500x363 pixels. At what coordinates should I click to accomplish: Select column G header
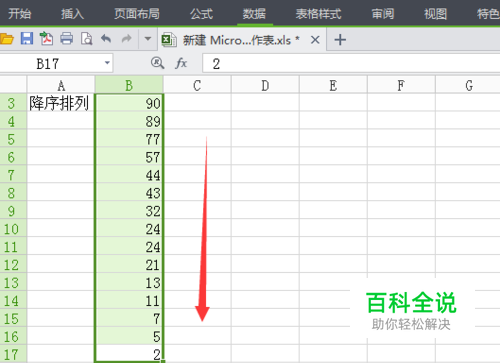pyautogui.click(x=468, y=85)
